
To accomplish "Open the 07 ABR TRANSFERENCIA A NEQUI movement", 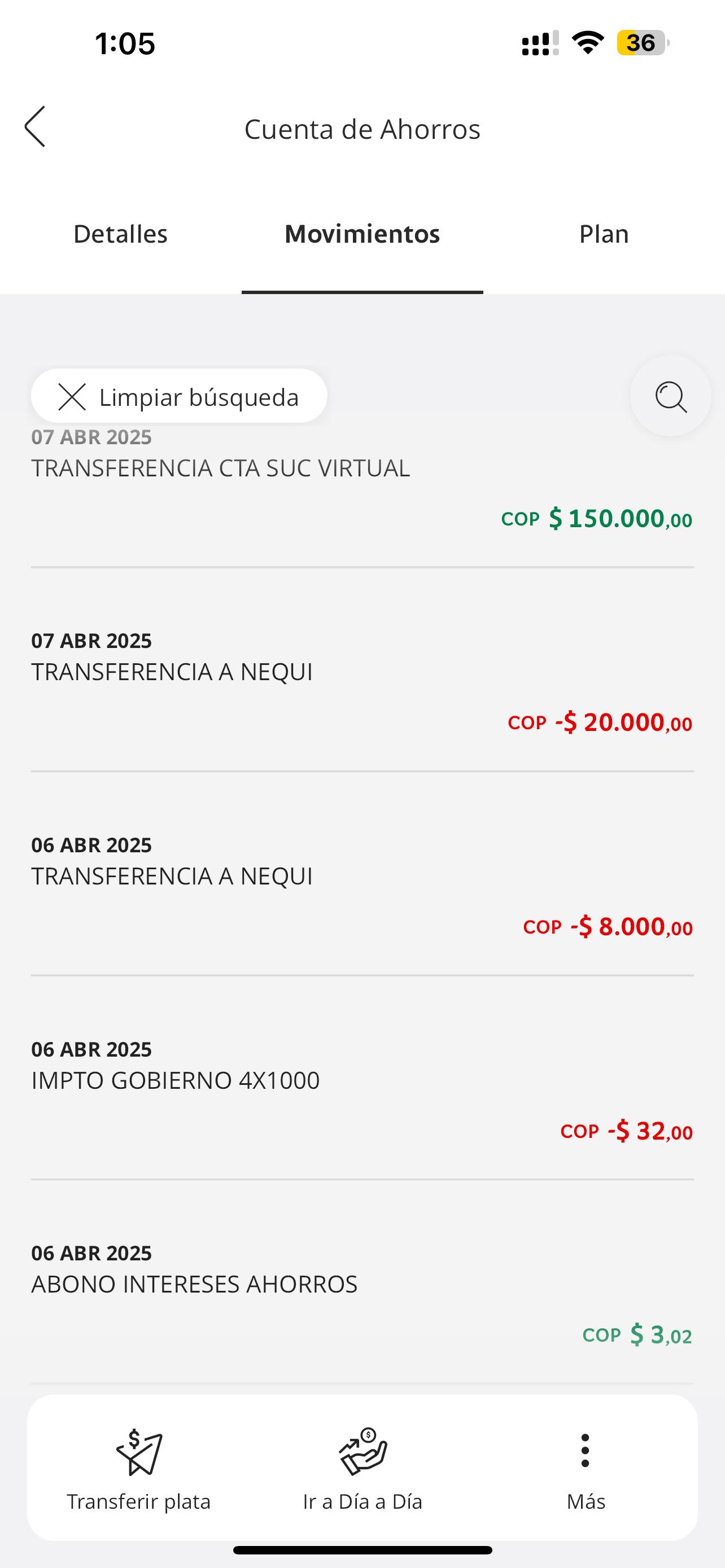I will pos(362,682).
